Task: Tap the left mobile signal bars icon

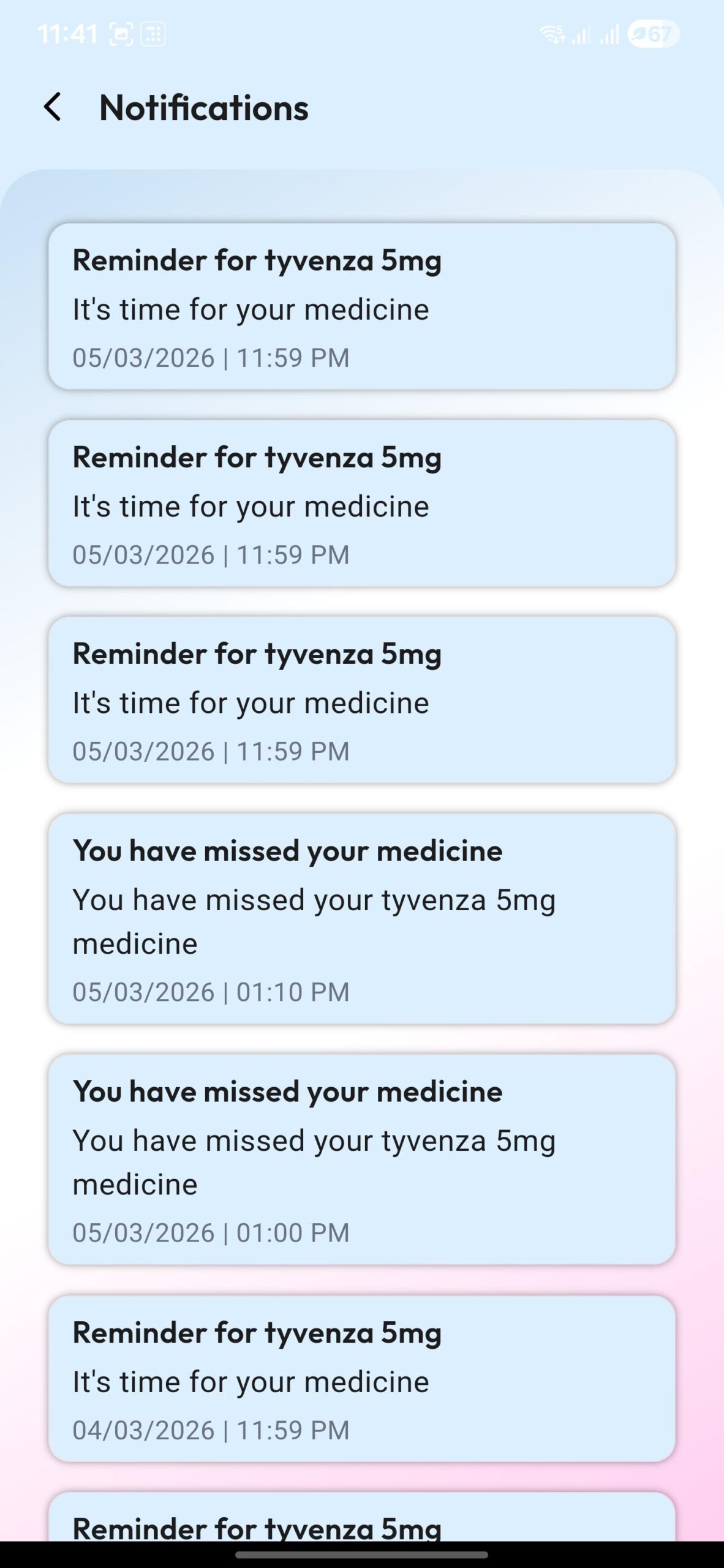Action: pyautogui.click(x=581, y=34)
